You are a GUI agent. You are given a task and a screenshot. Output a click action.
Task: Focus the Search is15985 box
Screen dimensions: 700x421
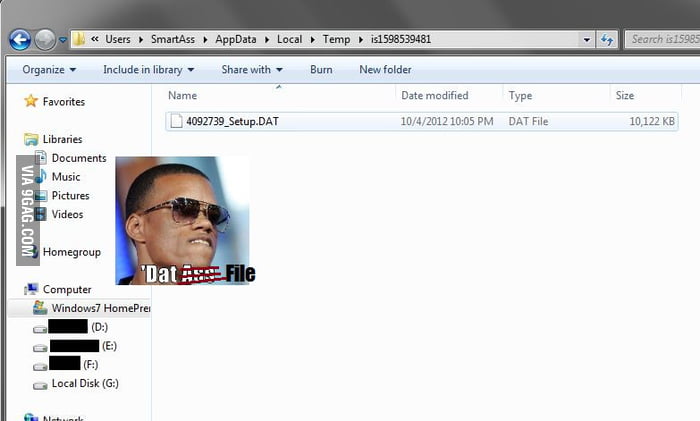pyautogui.click(x=662, y=39)
